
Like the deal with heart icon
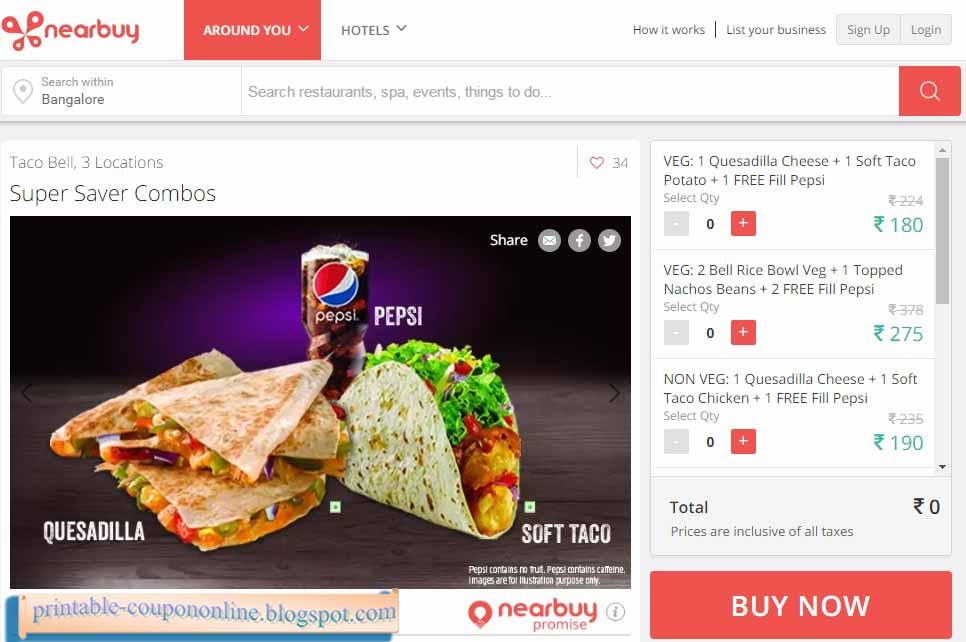[x=596, y=163]
